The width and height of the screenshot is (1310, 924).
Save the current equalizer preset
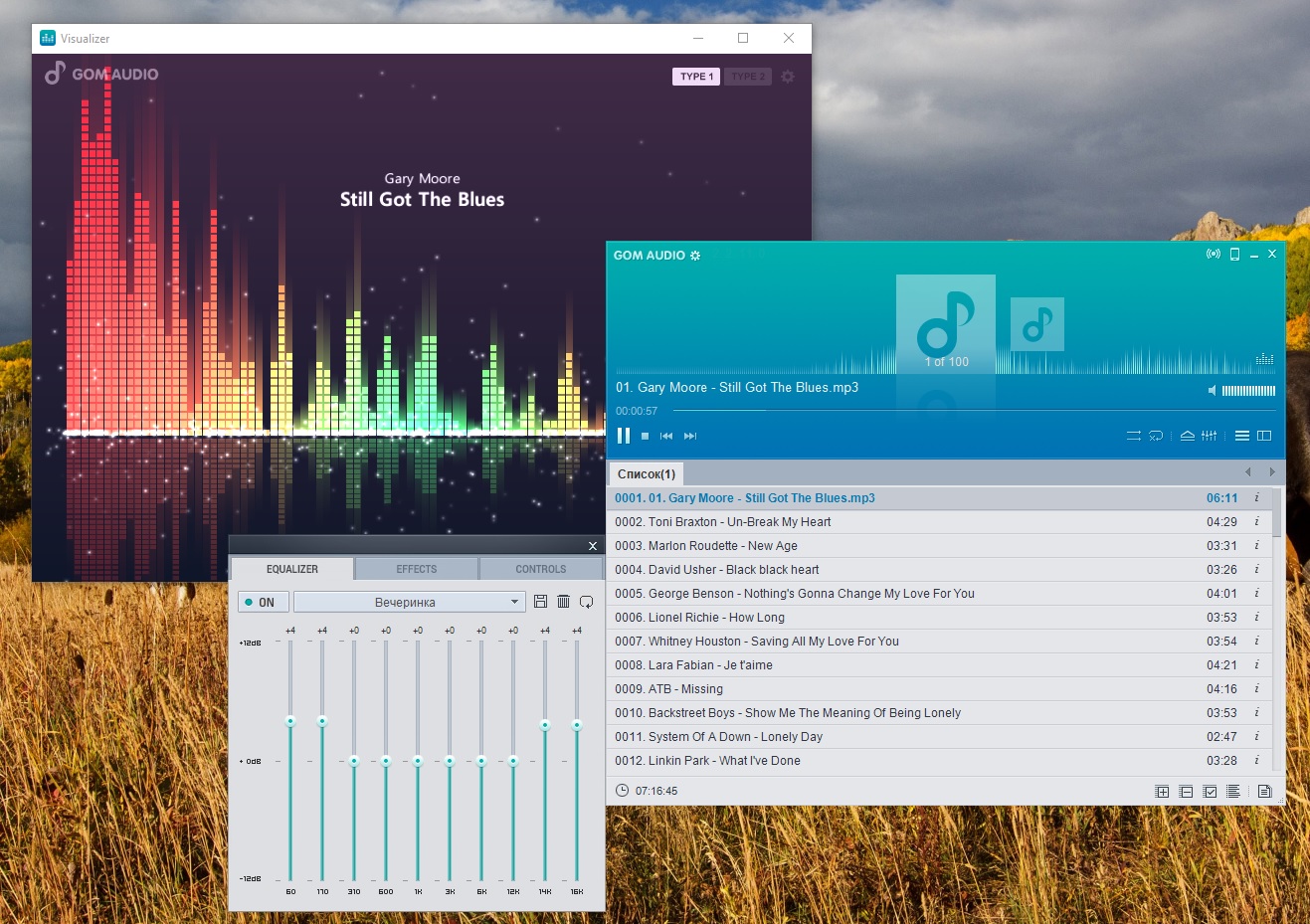540,602
